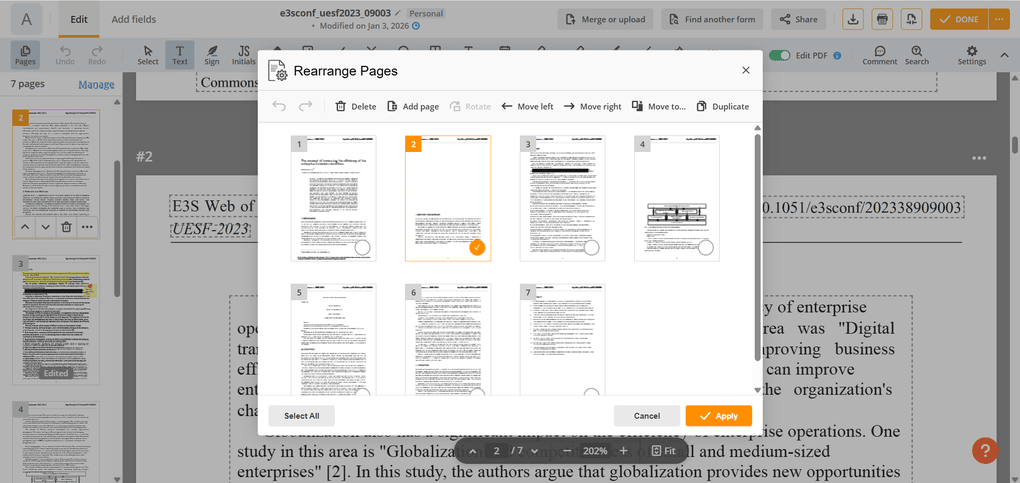Go to the previous page in the bottom bar
This screenshot has height=483, width=1020.
pyautogui.click(x=474, y=450)
